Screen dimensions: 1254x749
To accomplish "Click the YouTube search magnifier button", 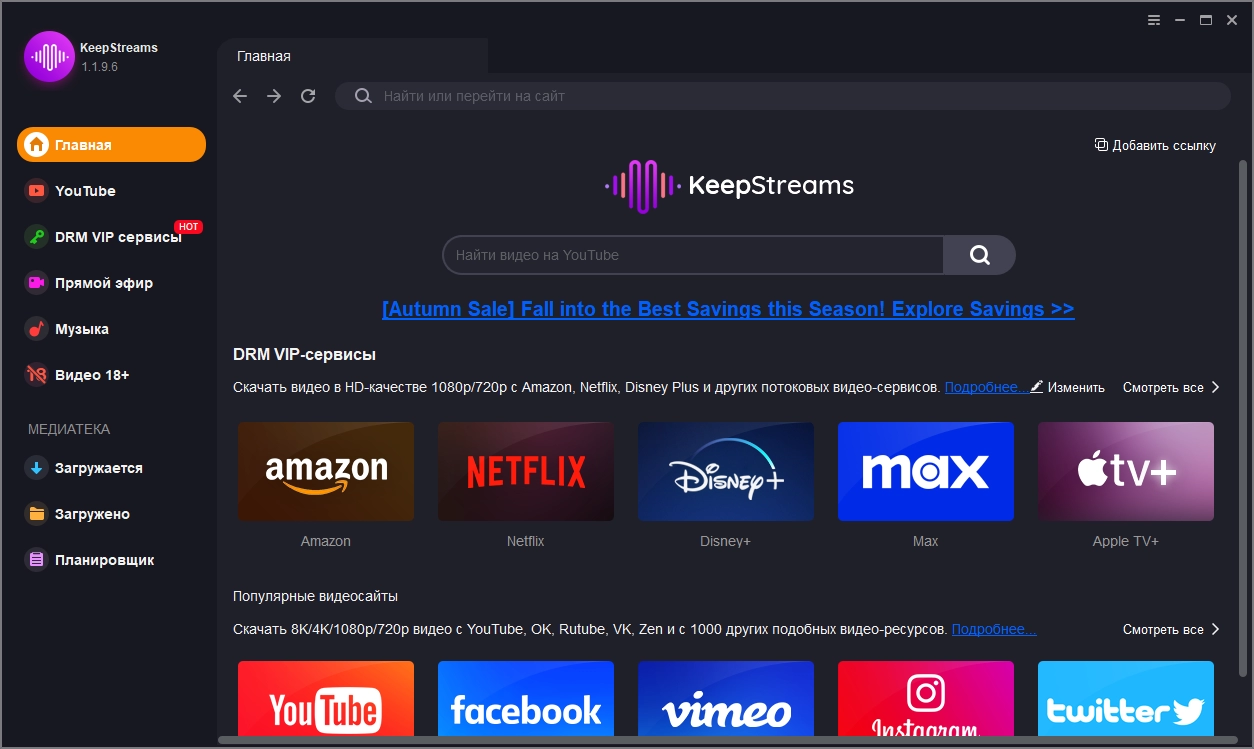I will 980,255.
